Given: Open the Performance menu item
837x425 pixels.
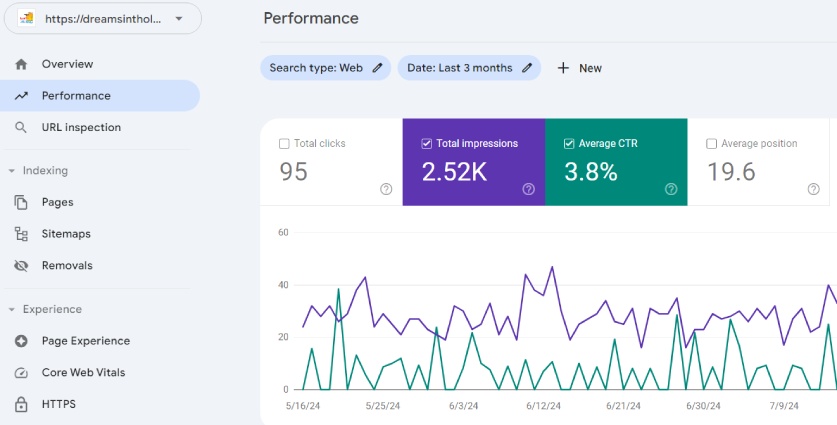Looking at the screenshot, I should point(100,96).
